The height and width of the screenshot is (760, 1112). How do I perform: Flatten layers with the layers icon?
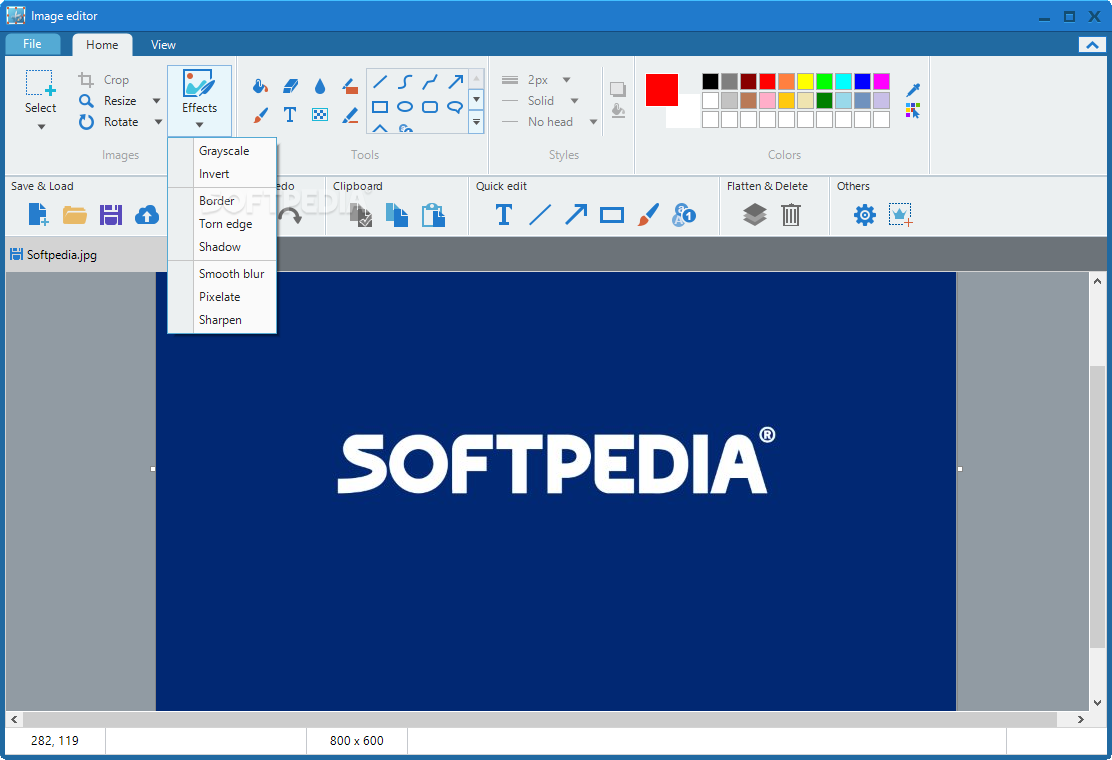(755, 214)
